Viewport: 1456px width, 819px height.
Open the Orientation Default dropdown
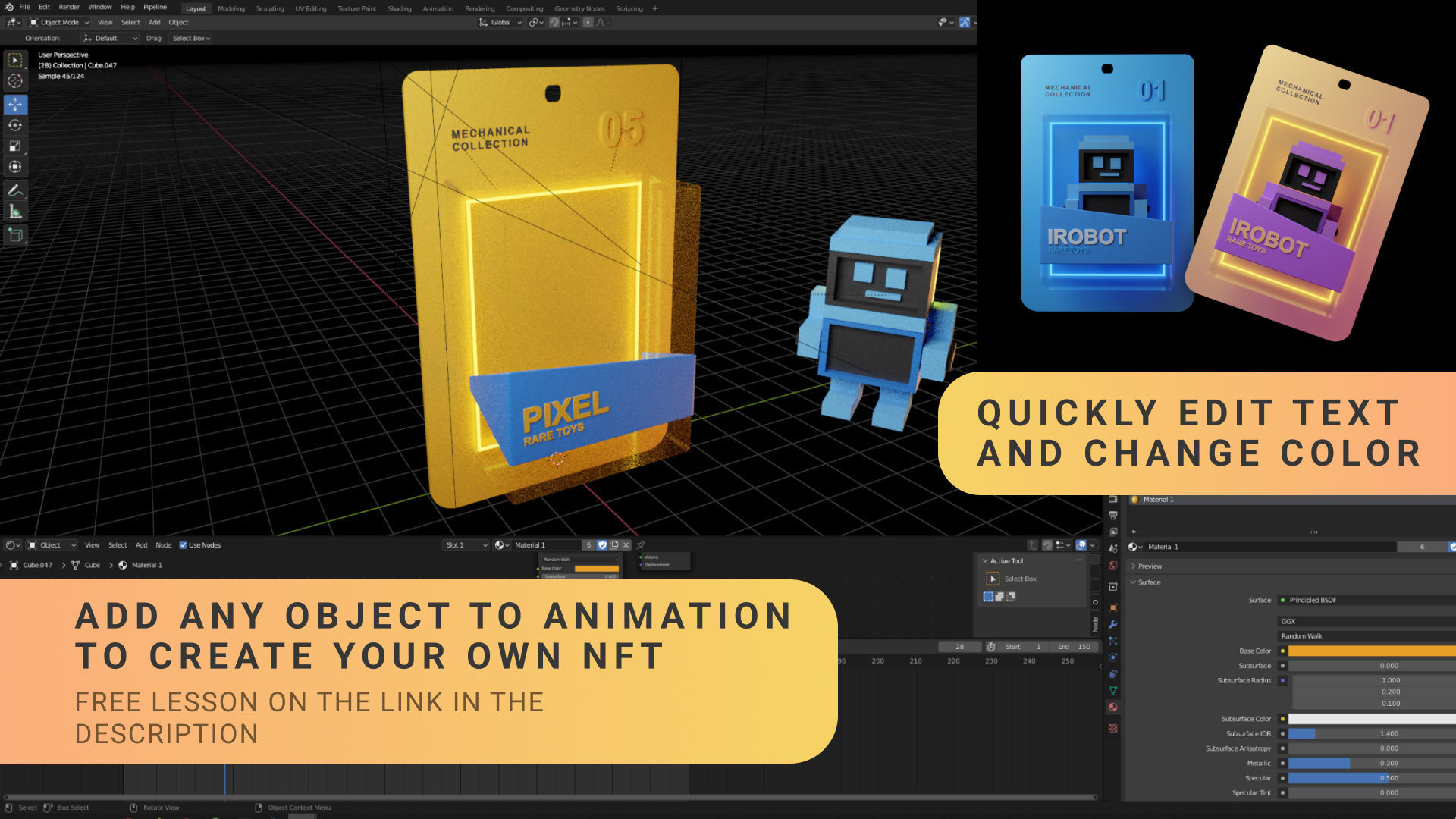tap(110, 39)
